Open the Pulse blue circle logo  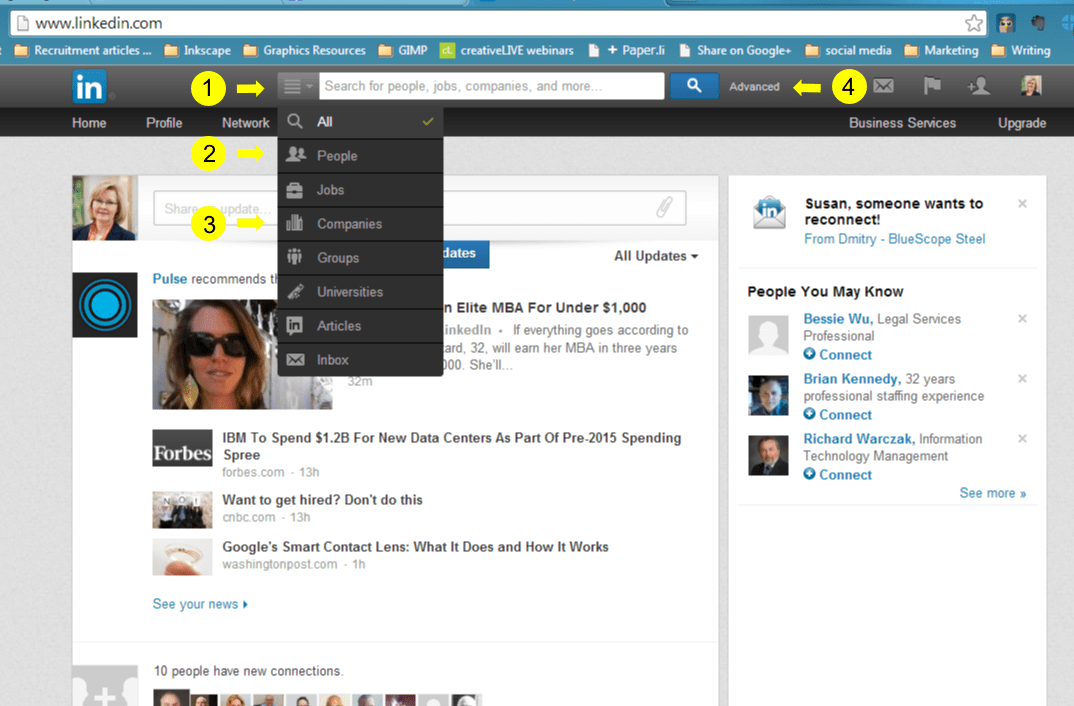point(105,305)
